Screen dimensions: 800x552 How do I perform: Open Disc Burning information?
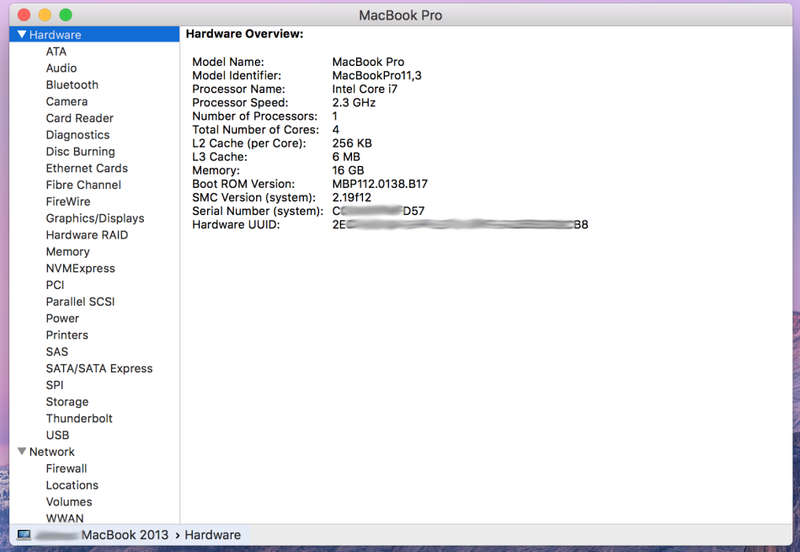81,152
